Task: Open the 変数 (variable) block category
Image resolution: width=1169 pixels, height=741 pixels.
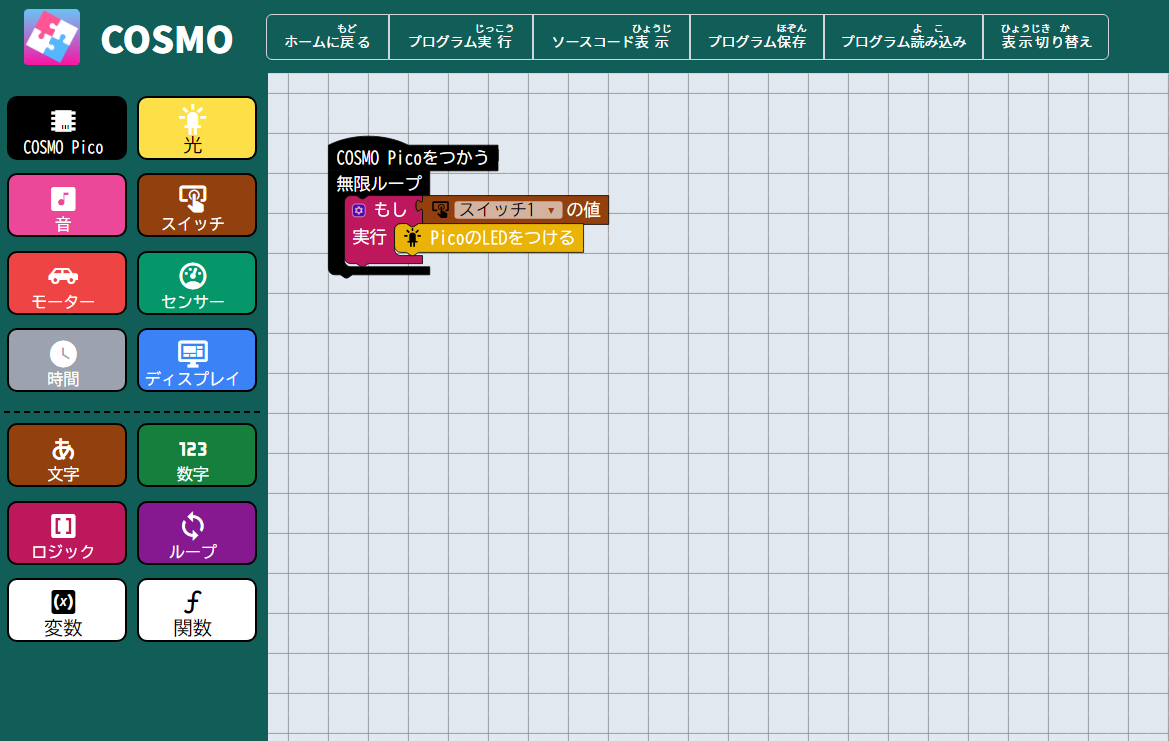Action: point(66,610)
